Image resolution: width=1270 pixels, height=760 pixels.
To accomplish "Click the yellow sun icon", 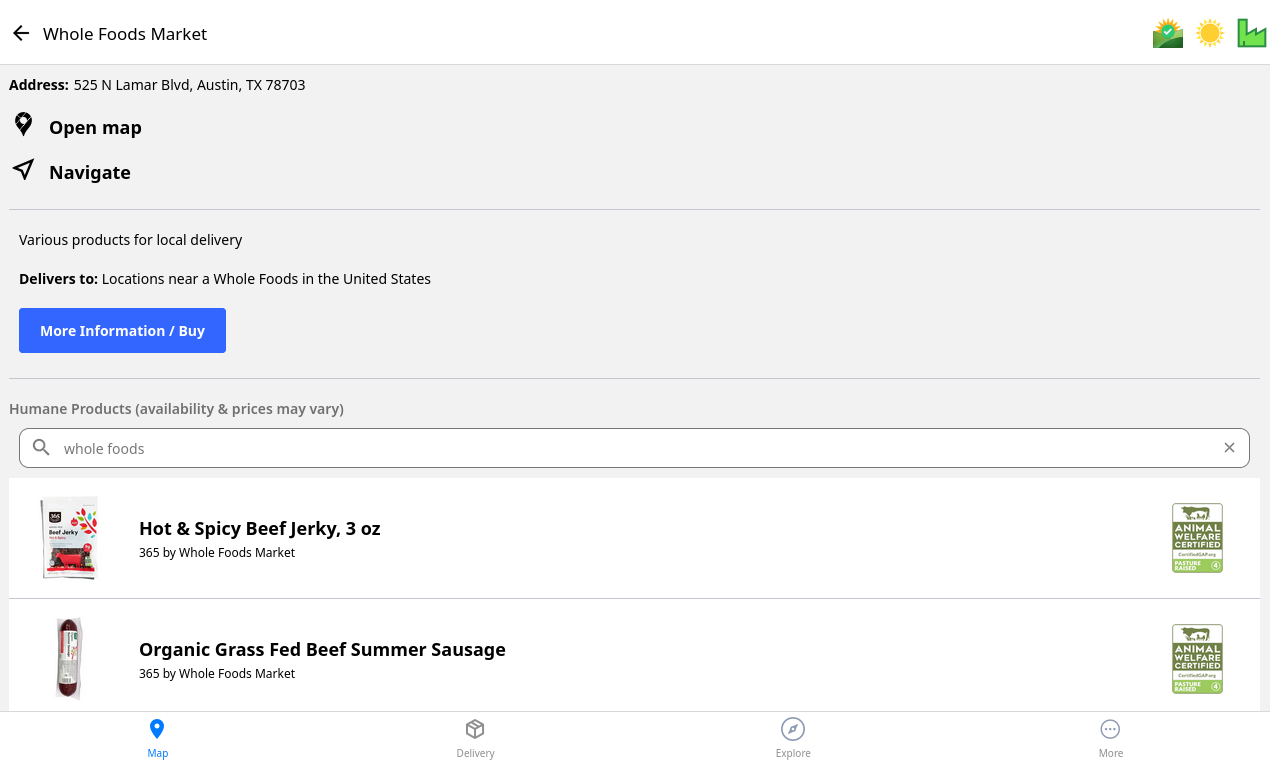I will pos(1210,33).
